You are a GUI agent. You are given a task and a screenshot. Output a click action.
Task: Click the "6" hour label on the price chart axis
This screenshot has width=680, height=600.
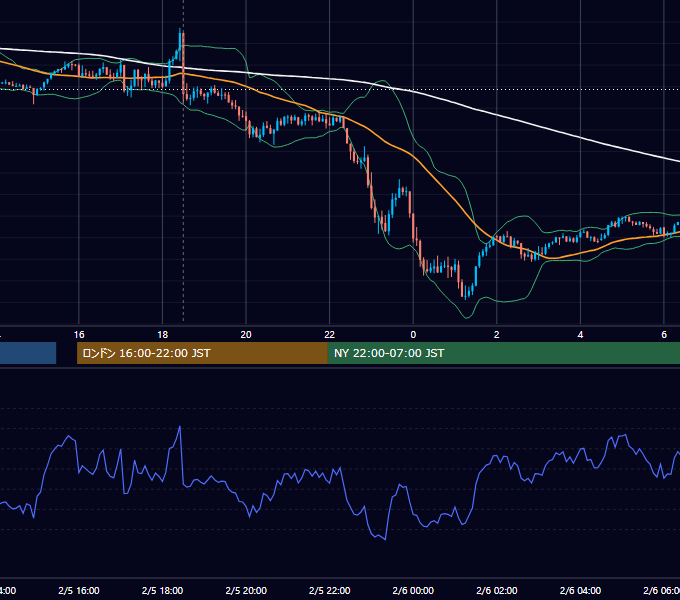tap(664, 335)
